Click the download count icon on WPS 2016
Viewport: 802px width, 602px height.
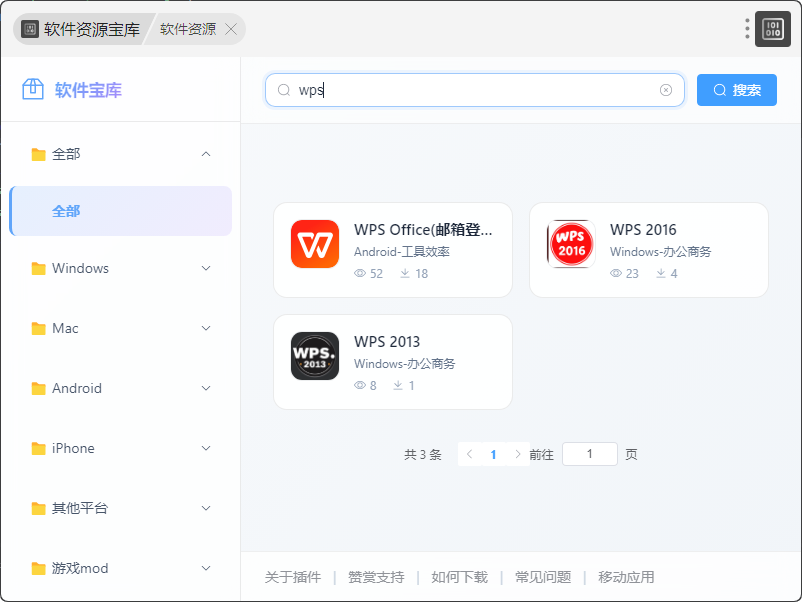tap(661, 273)
